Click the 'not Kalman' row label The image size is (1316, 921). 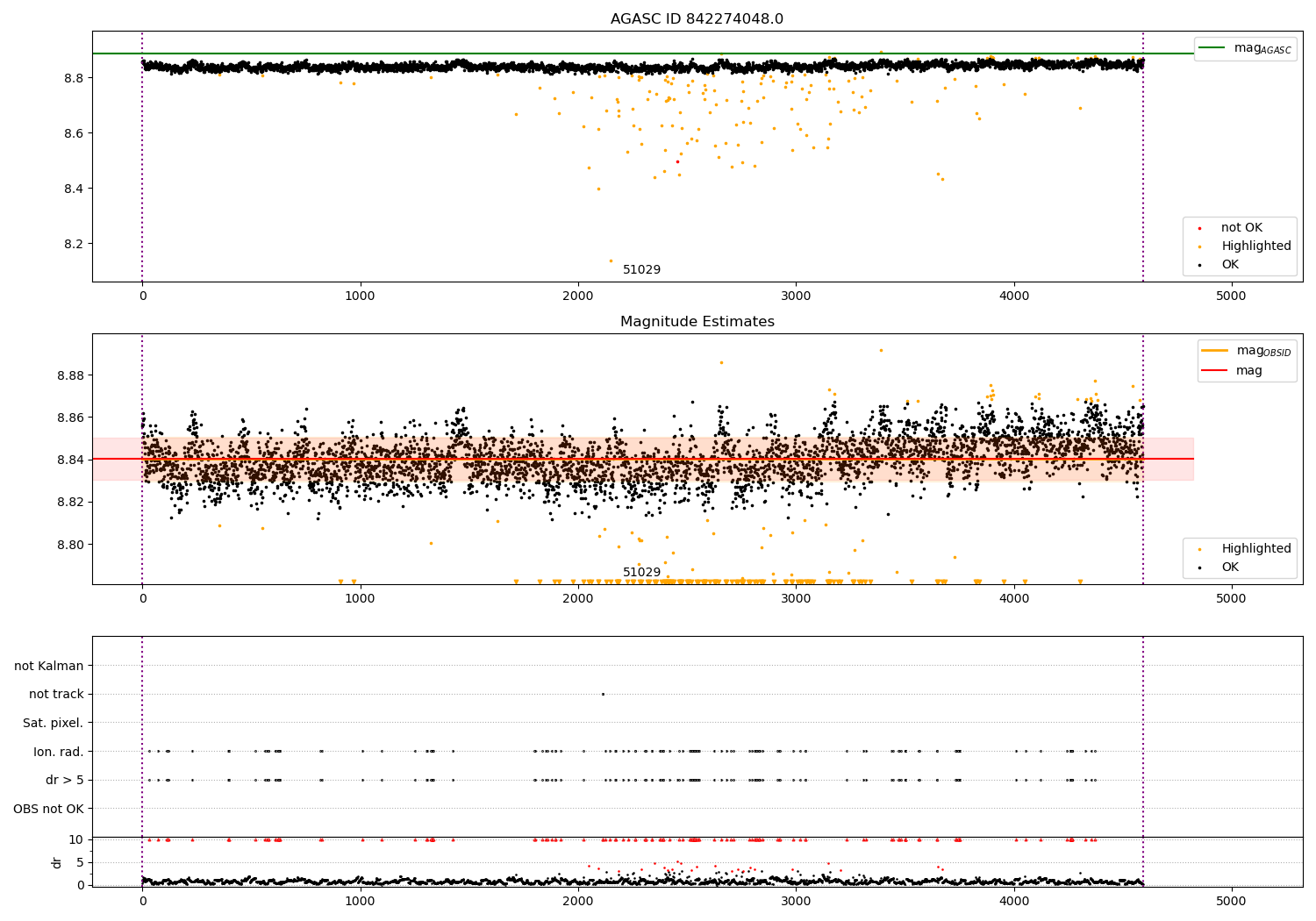point(49,667)
